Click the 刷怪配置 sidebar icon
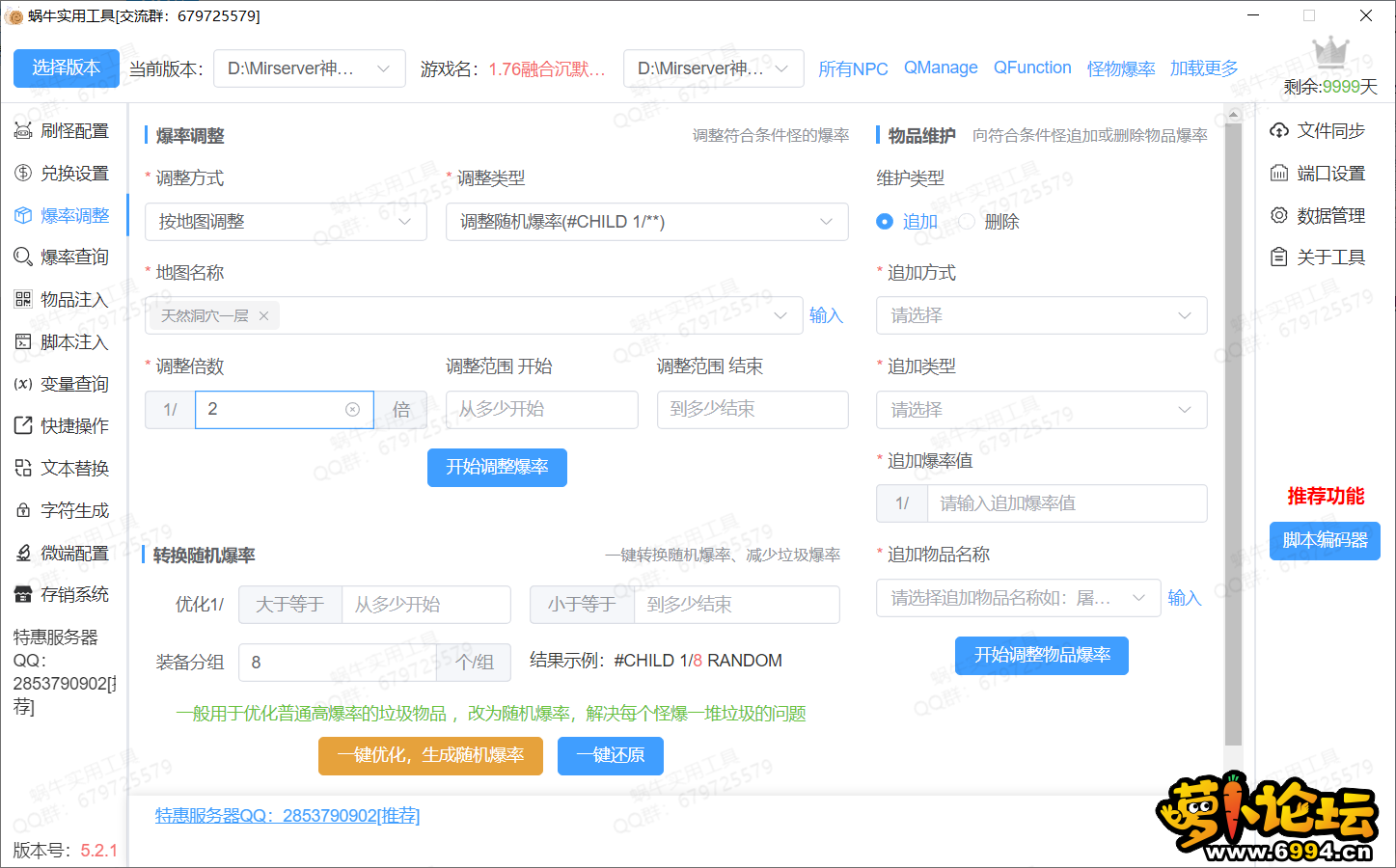1396x868 pixels. pyautogui.click(x=23, y=130)
